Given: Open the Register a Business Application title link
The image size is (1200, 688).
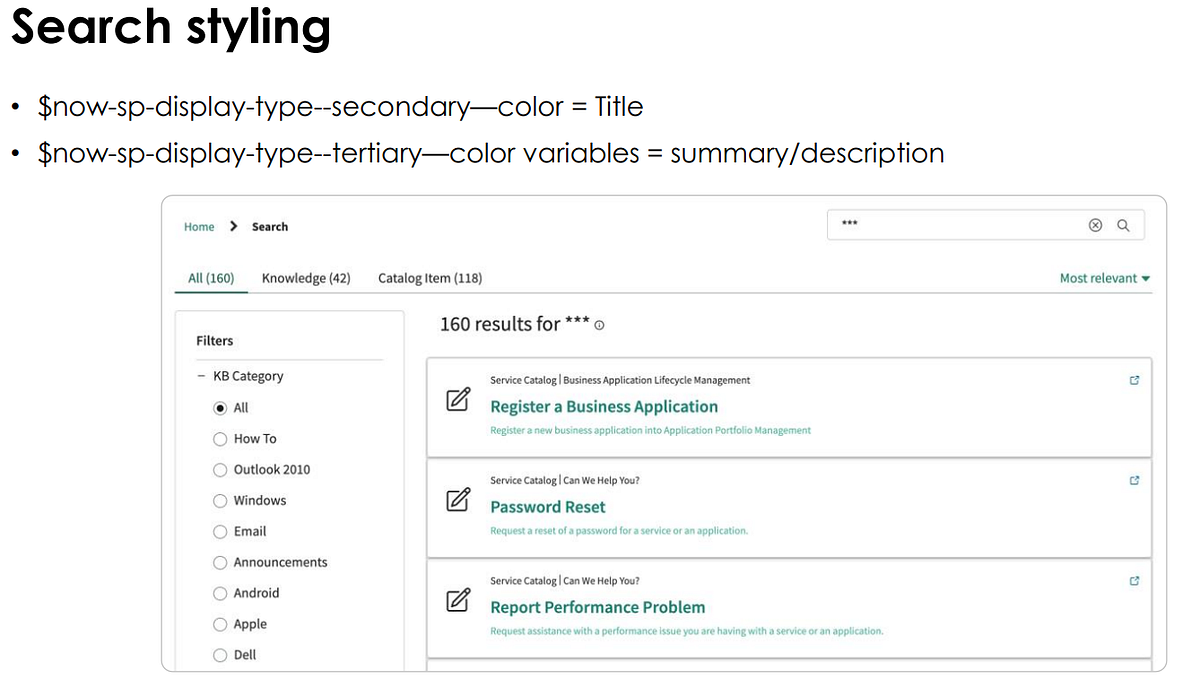Looking at the screenshot, I should coord(604,407).
